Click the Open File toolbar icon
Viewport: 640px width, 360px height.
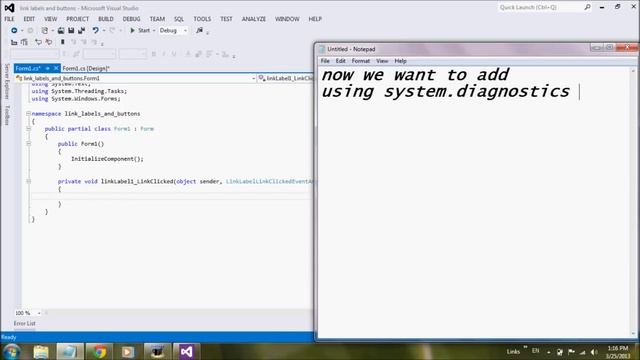coord(61,31)
